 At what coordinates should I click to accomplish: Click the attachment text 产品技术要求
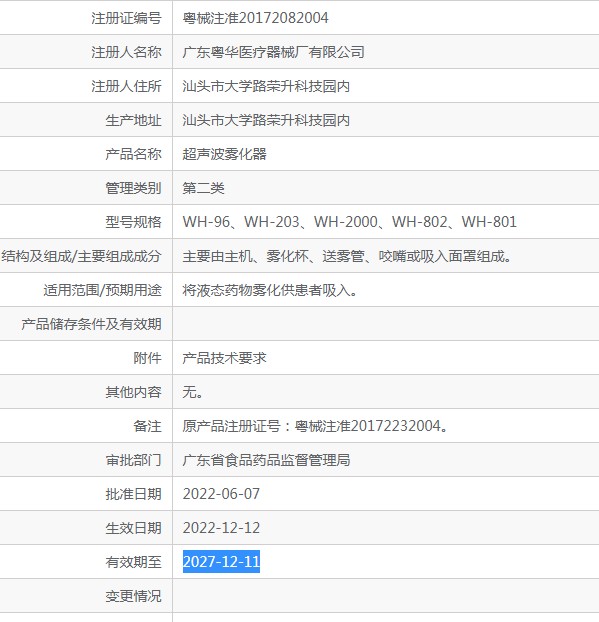pyautogui.click(x=225, y=358)
